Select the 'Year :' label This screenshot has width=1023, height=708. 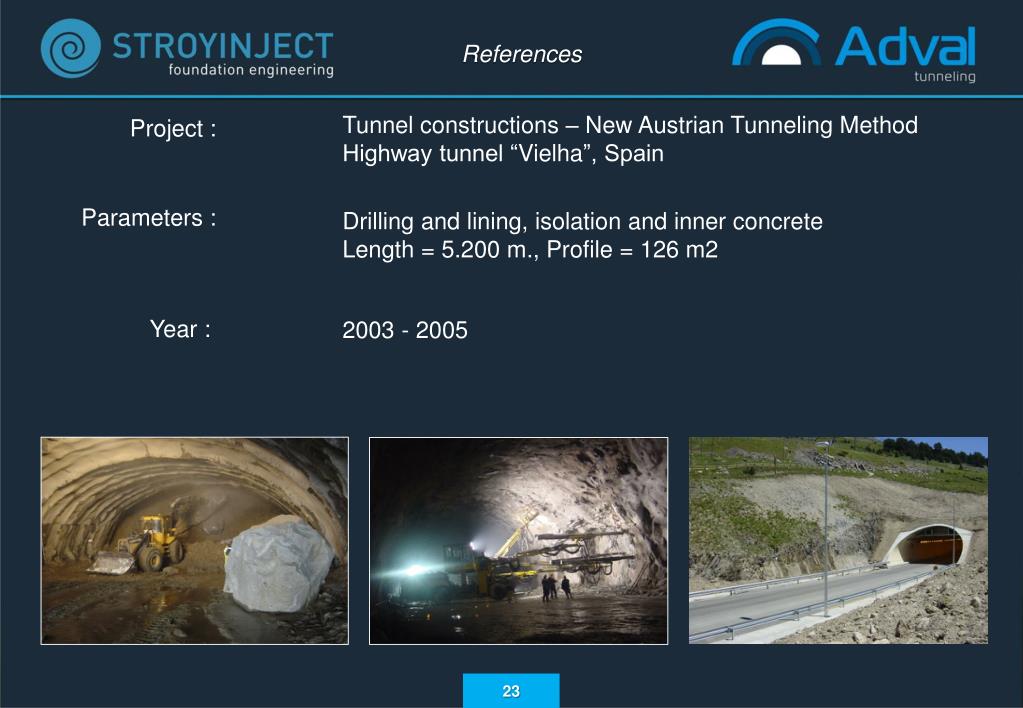pyautogui.click(x=181, y=329)
